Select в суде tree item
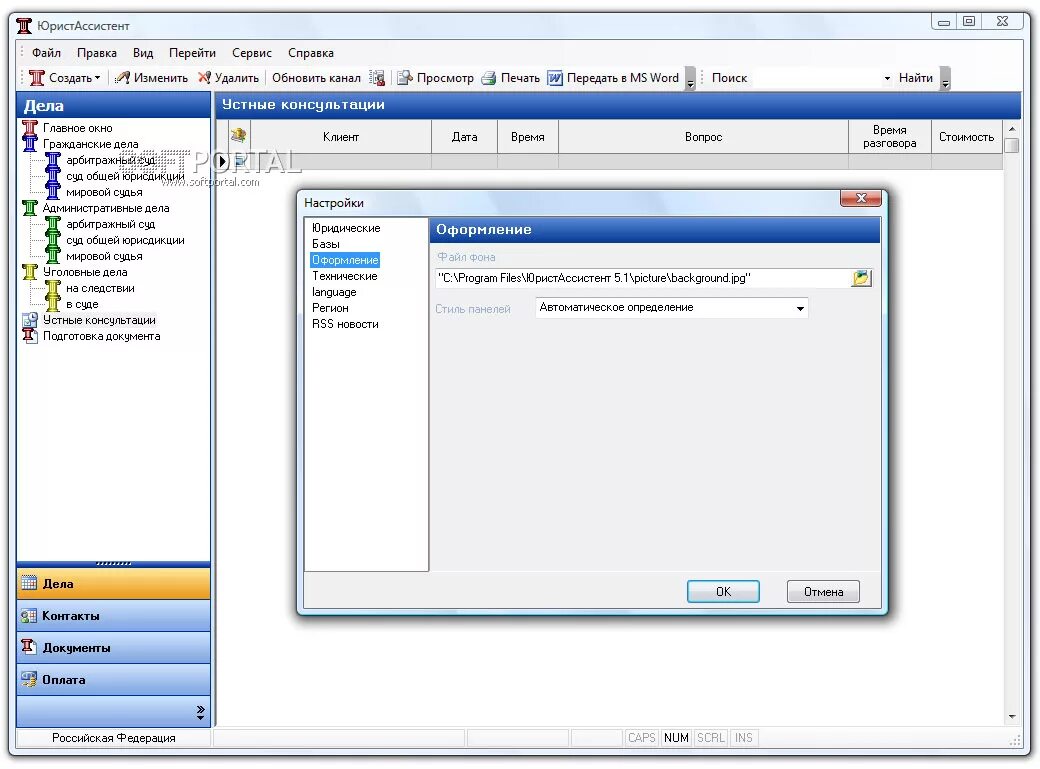 [x=82, y=304]
